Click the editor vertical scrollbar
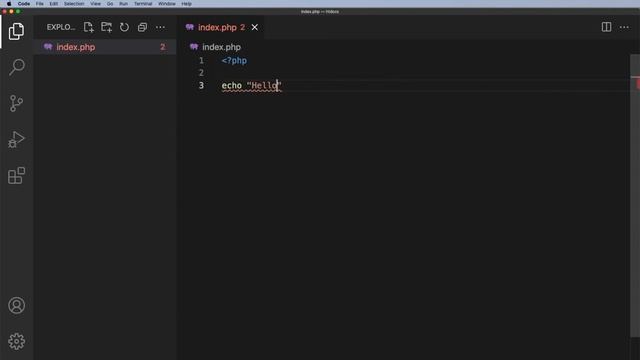The width and height of the screenshot is (640, 360). coord(635,196)
